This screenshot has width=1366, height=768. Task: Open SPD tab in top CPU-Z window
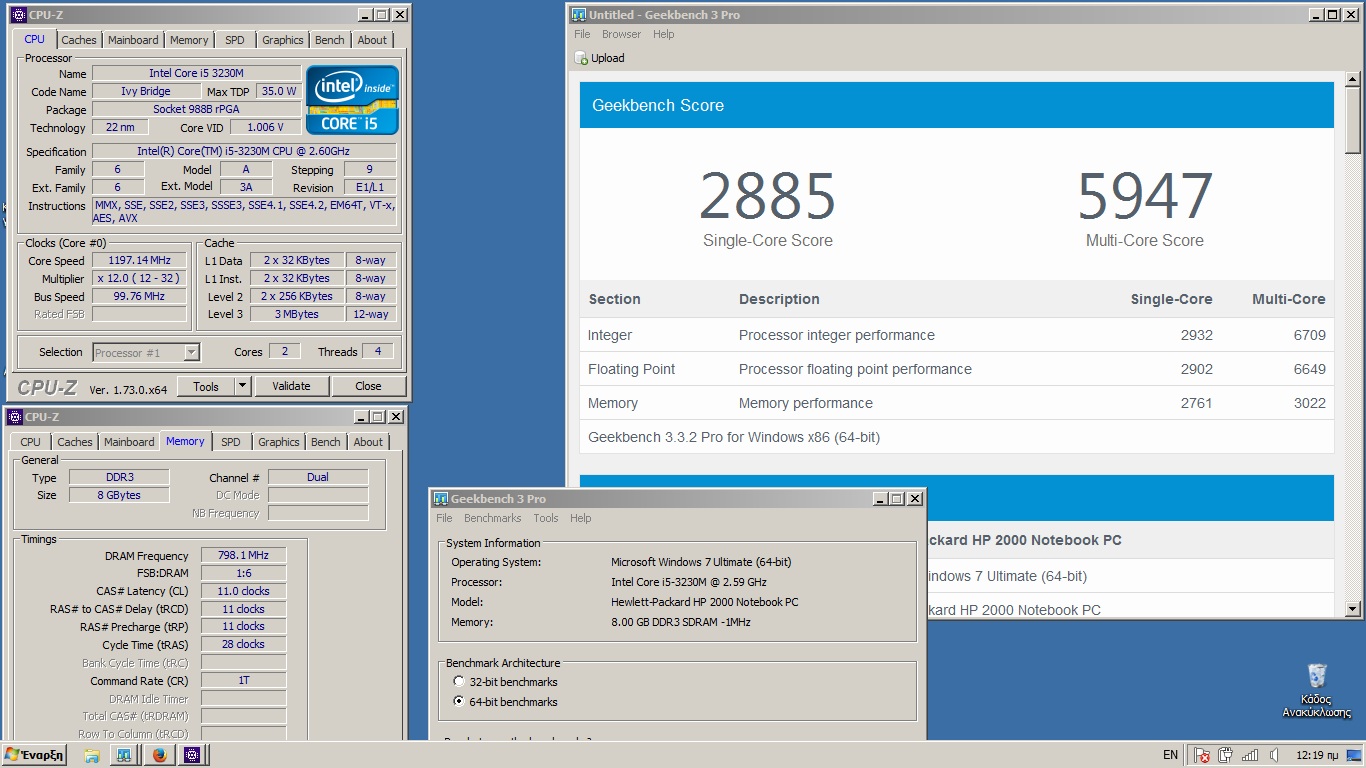[x=234, y=40]
